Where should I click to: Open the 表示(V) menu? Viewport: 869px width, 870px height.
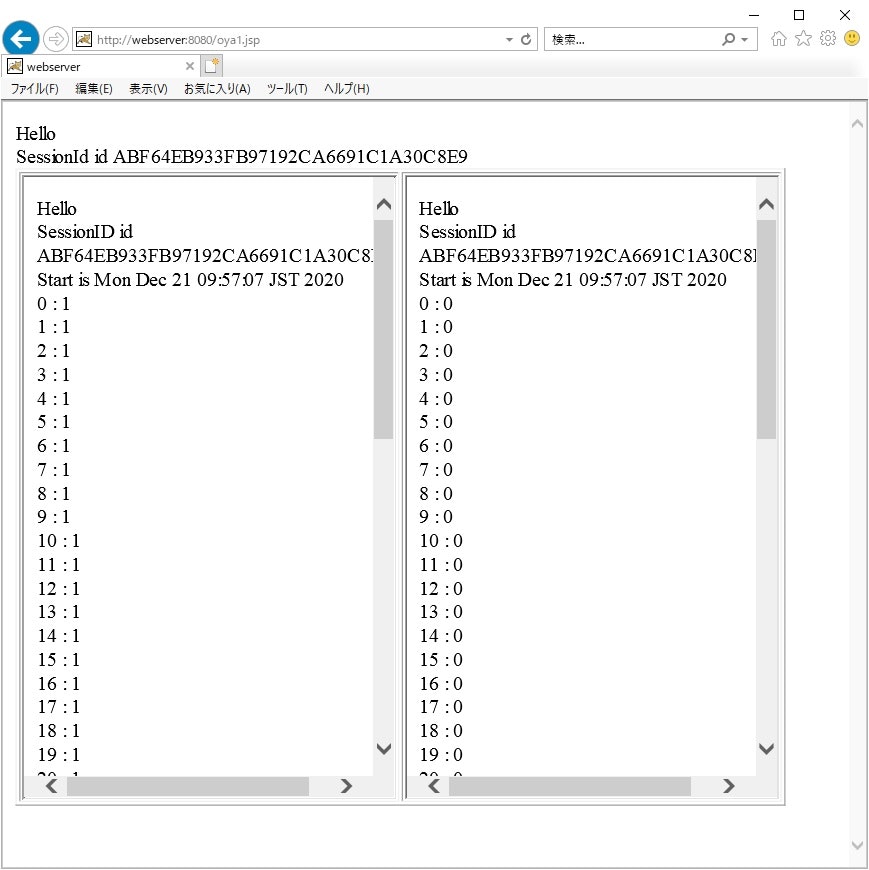click(148, 89)
